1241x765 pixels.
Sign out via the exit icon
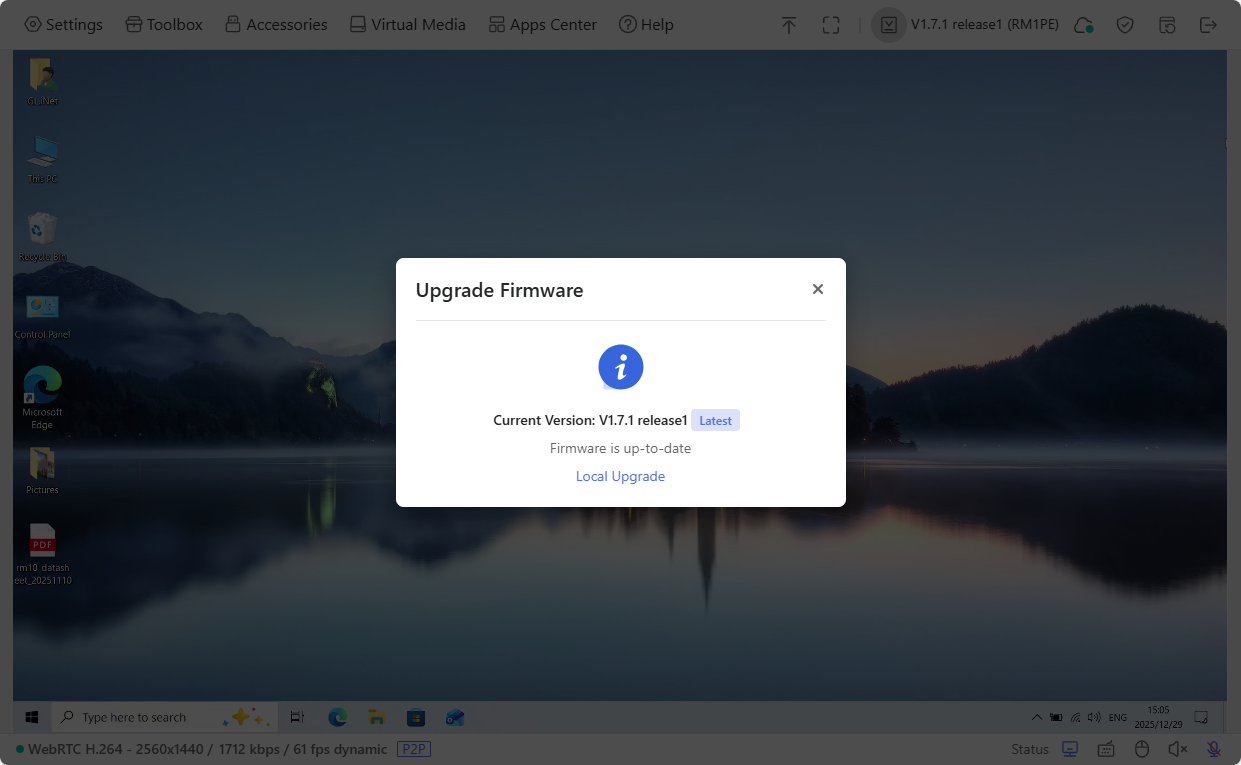(1208, 24)
